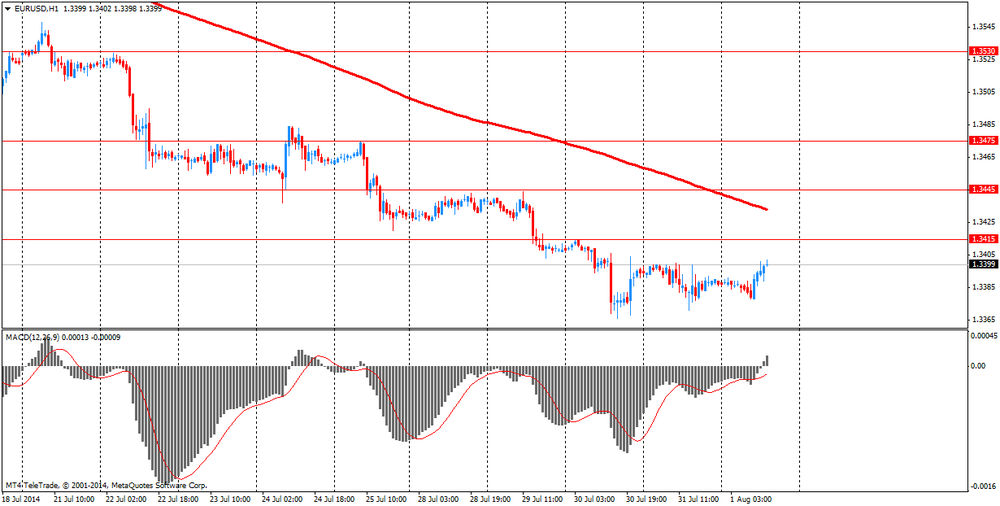Select the red 1.3445 price level tag
Image resolution: width=1000 pixels, height=506 pixels.
click(x=981, y=190)
